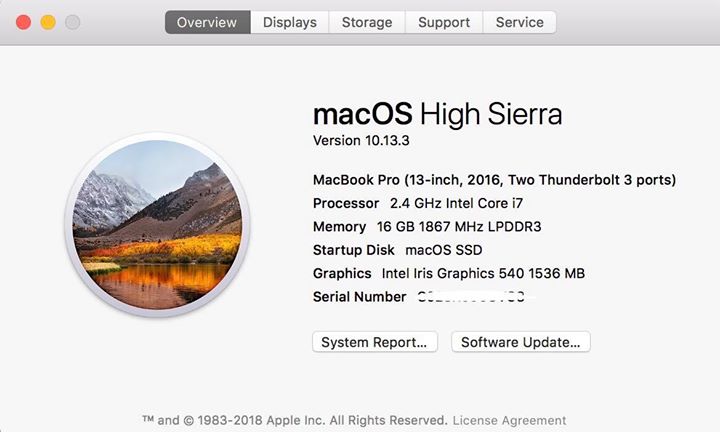Show the Service tab
This screenshot has height=432, width=720.
[520, 22]
